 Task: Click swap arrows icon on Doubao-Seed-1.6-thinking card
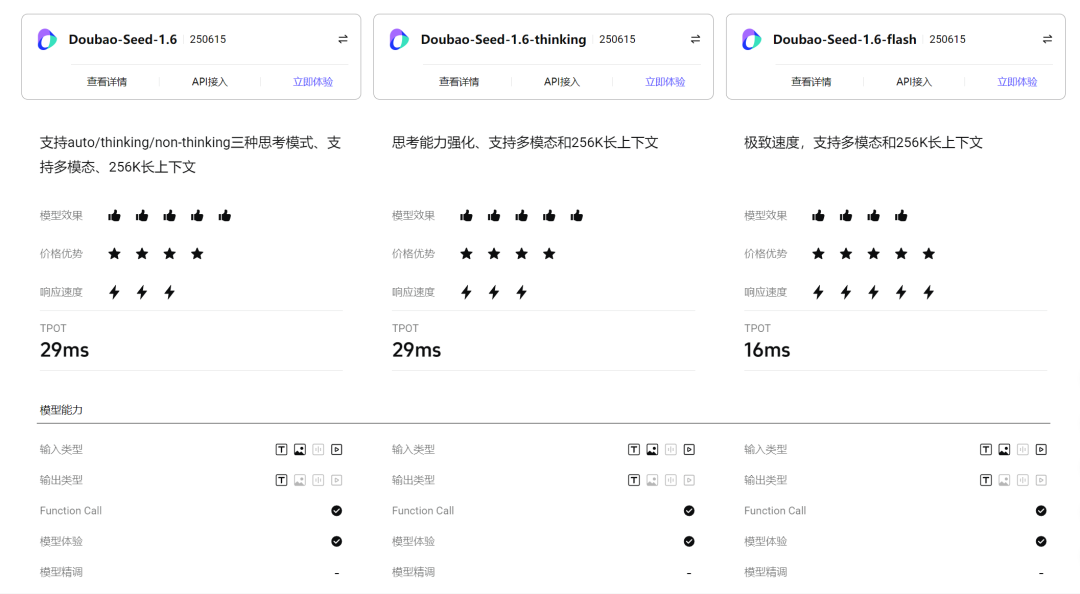coord(695,39)
